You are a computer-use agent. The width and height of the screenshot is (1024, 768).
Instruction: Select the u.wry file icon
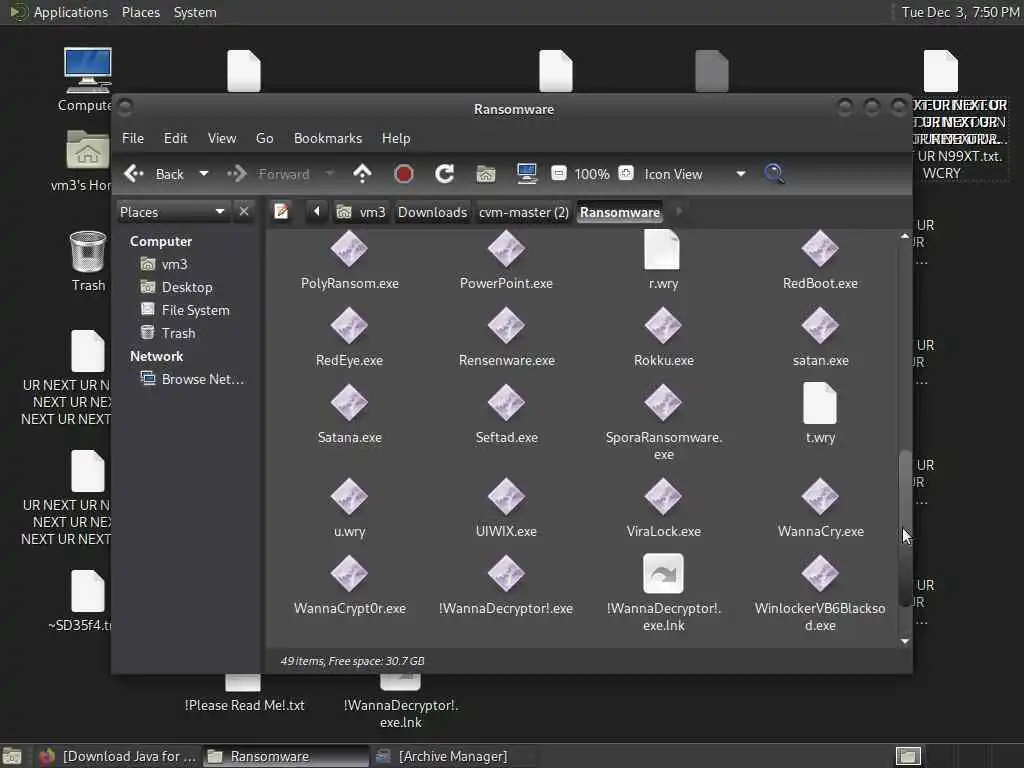tap(349, 497)
